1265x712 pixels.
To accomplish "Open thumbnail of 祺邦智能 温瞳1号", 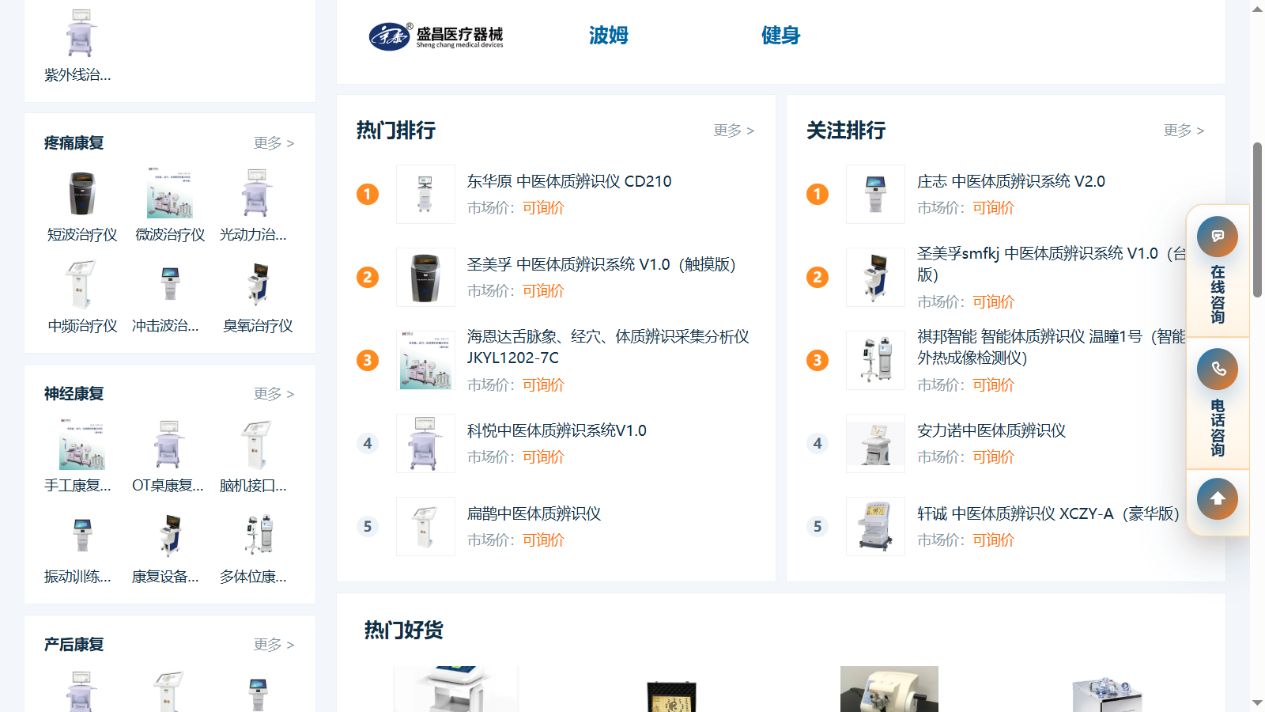I will tap(876, 360).
